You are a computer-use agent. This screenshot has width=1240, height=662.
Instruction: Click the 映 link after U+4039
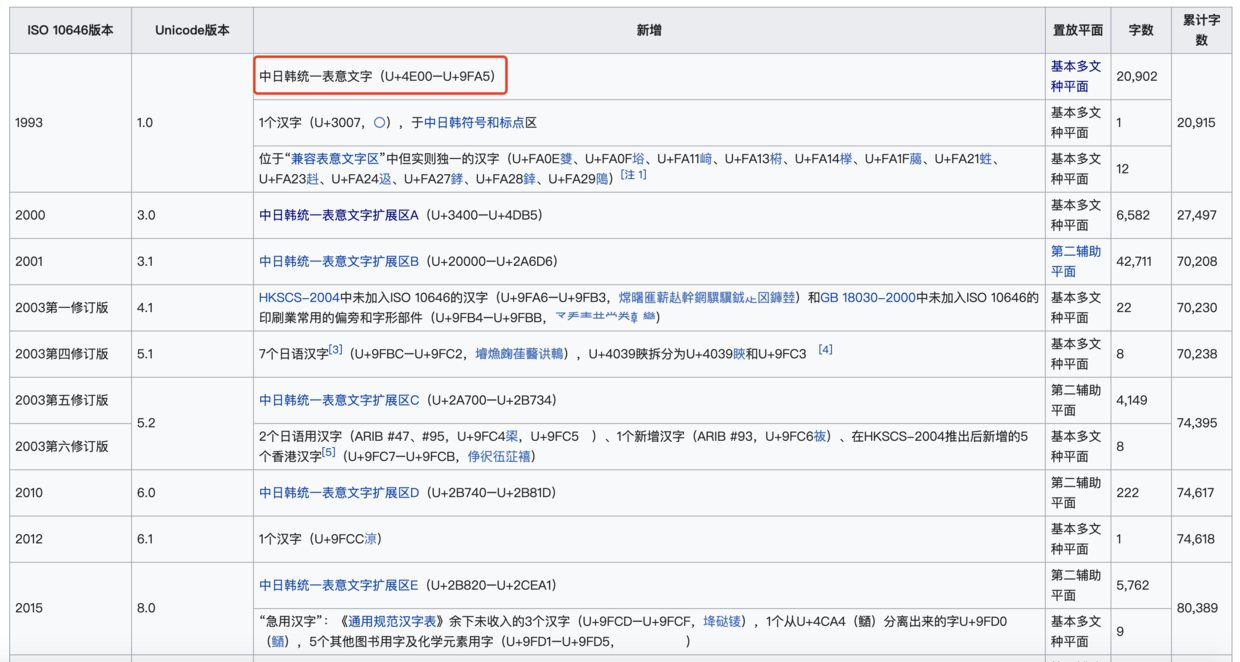[739, 354]
